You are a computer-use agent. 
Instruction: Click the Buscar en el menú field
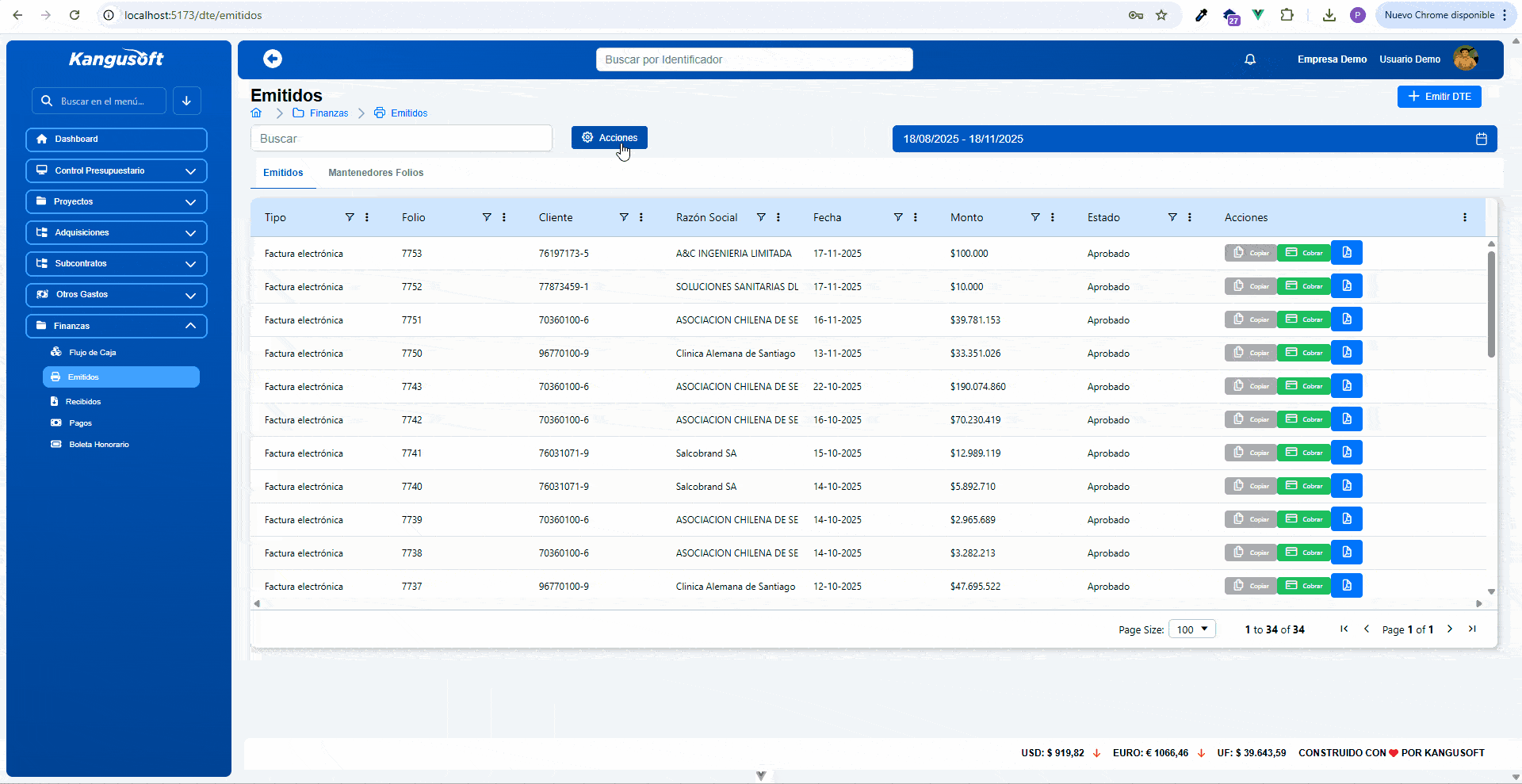[x=100, y=101]
